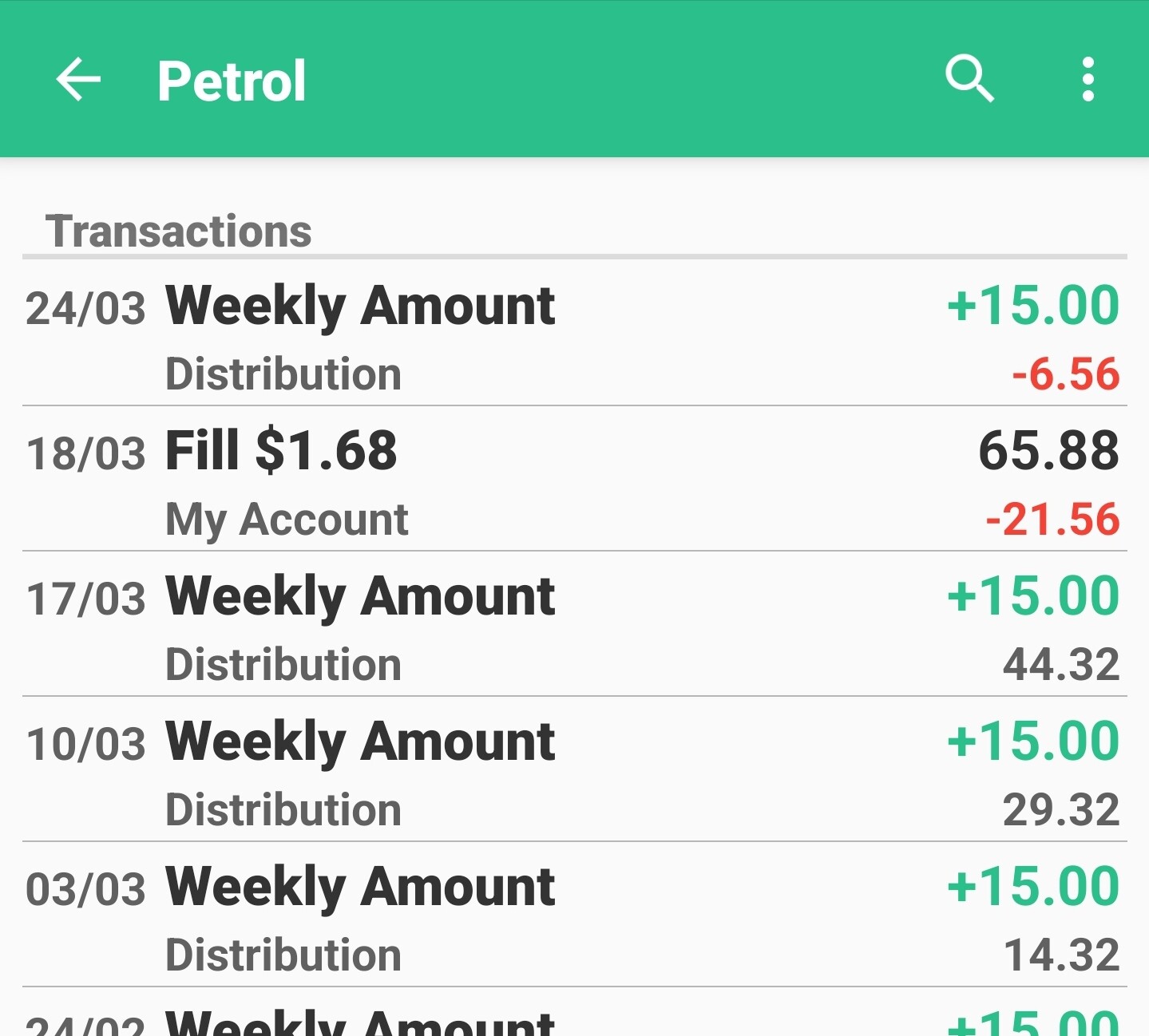Open the 10/03 Weekly Amount transaction

[x=574, y=769]
